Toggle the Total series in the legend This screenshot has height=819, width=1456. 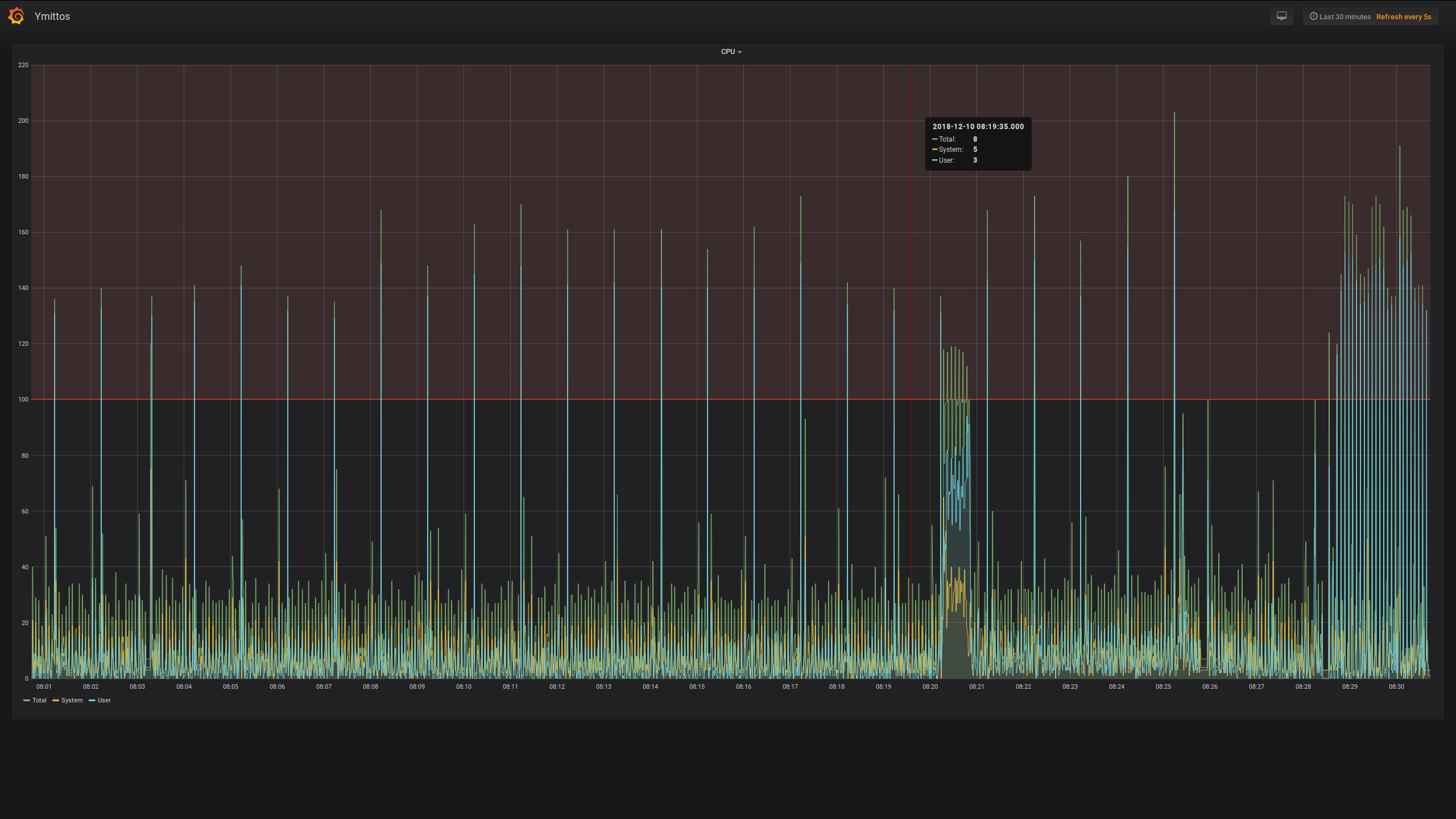point(39,700)
